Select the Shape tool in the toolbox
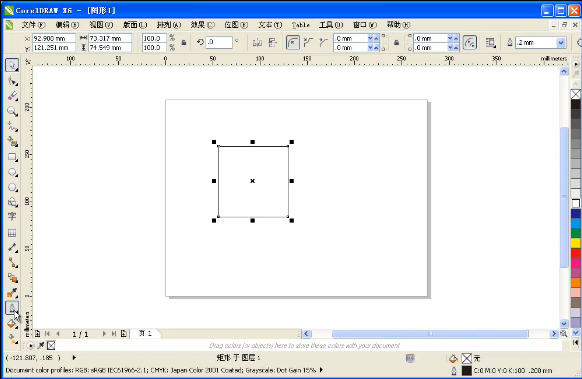Image resolution: width=582 pixels, height=379 pixels. (12, 81)
